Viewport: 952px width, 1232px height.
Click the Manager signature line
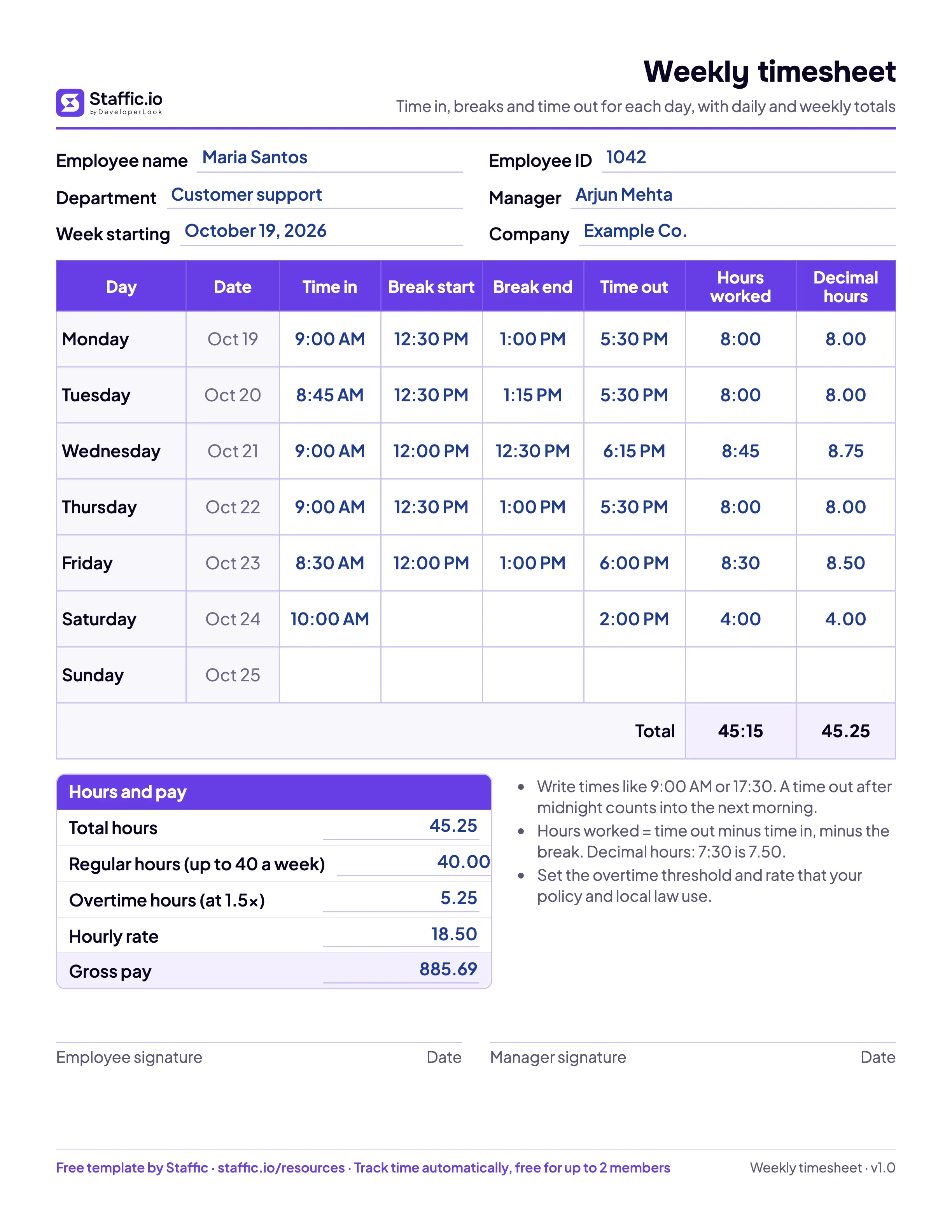pos(693,1043)
